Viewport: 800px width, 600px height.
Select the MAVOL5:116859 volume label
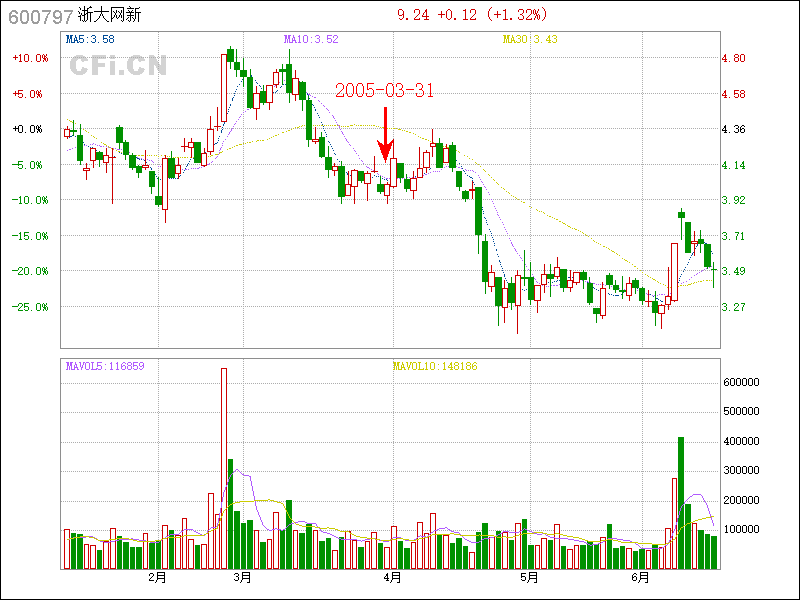click(105, 366)
